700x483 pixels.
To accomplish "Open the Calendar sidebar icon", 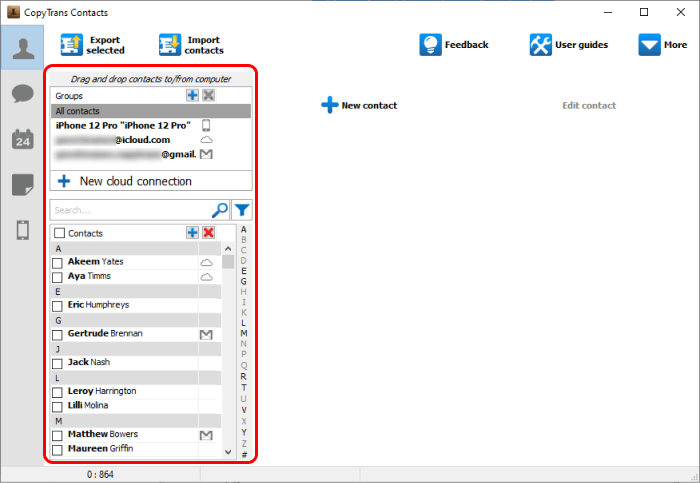I will (22, 139).
